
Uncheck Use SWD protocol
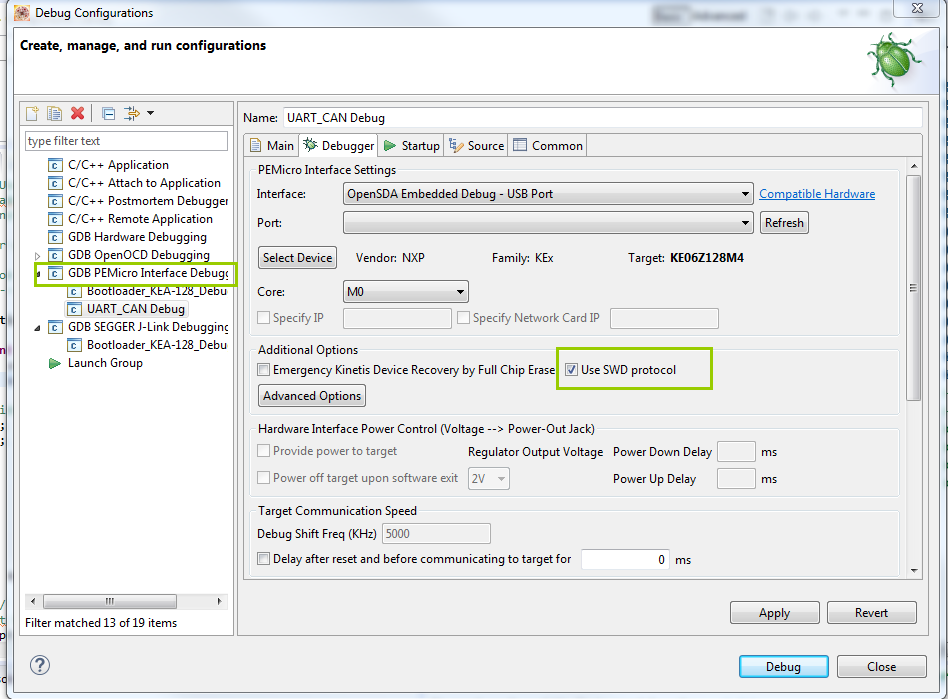point(571,369)
